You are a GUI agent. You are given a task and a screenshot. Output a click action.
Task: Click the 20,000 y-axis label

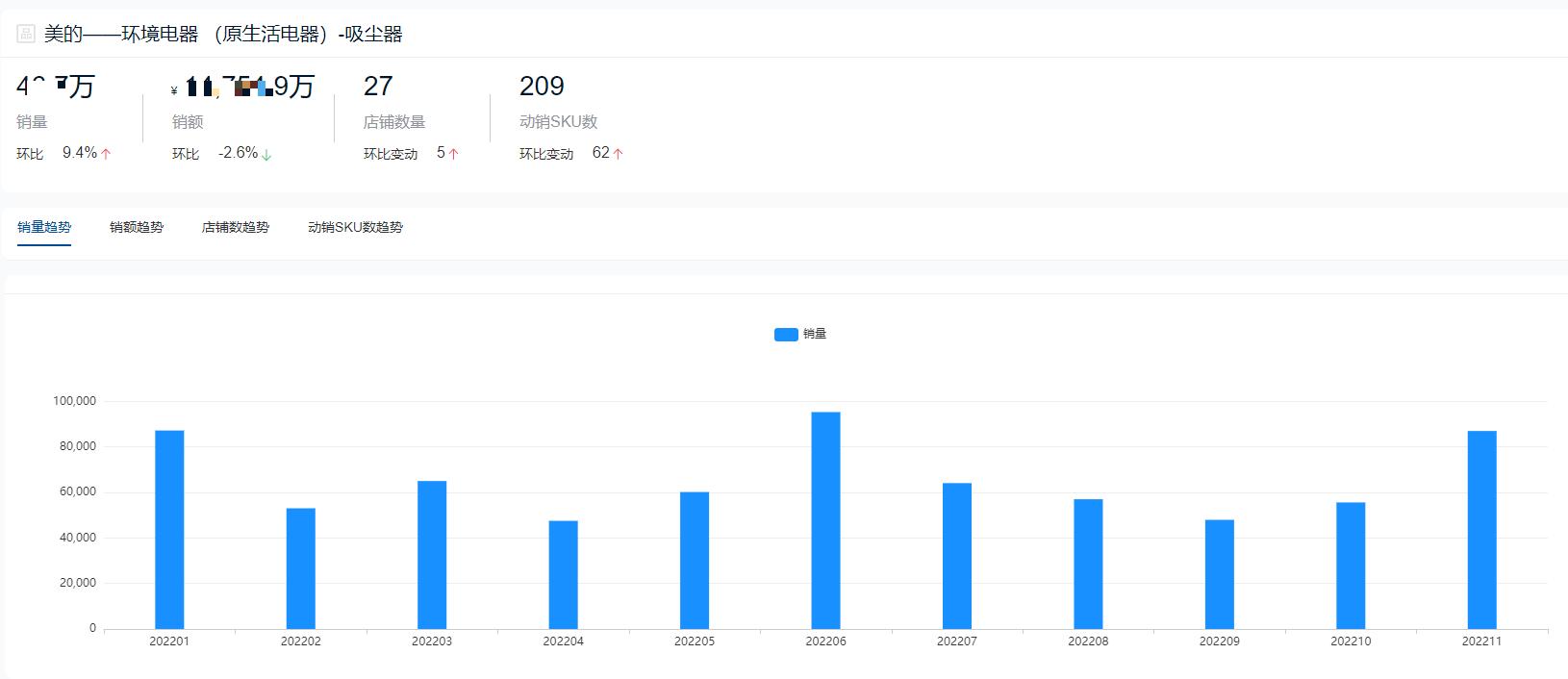tap(77, 583)
